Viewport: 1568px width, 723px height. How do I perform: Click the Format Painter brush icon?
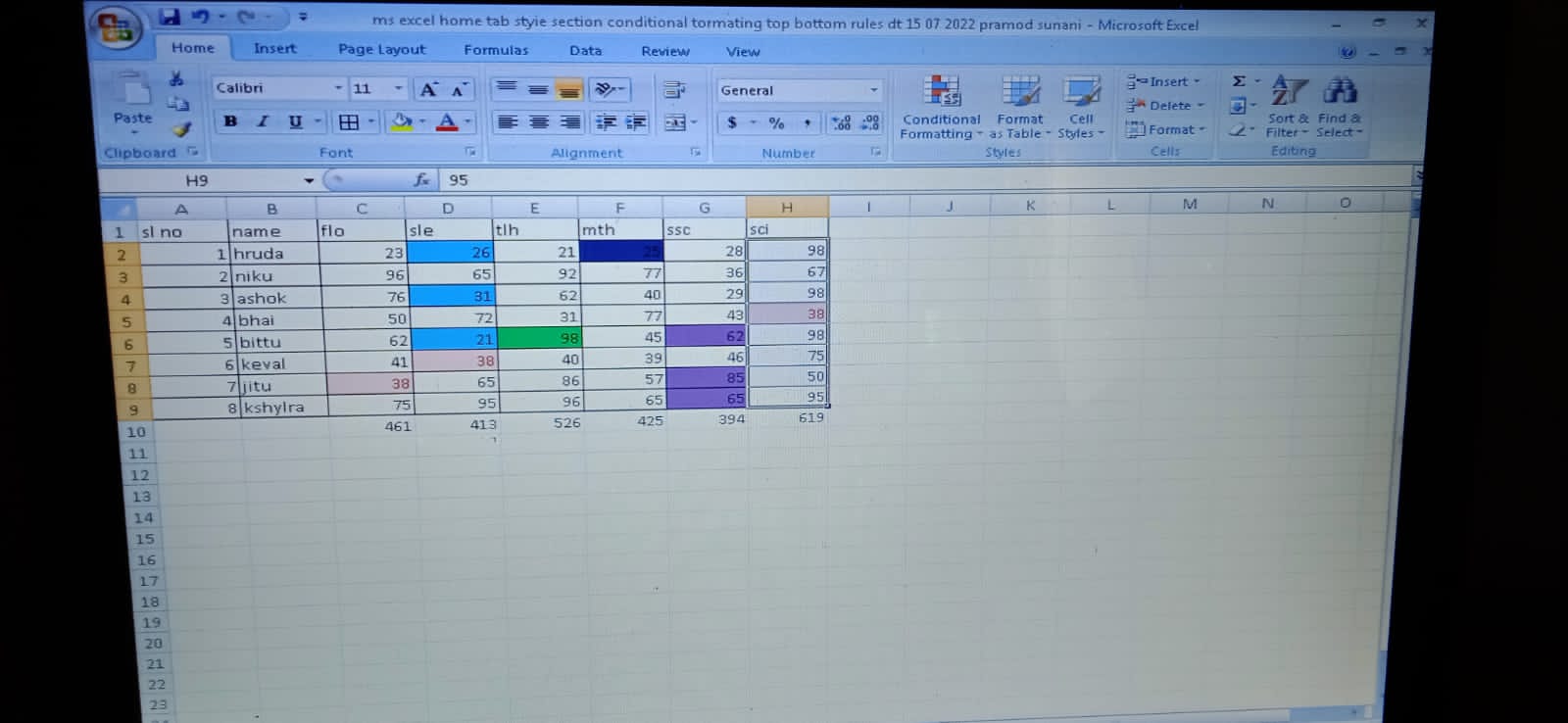click(181, 128)
